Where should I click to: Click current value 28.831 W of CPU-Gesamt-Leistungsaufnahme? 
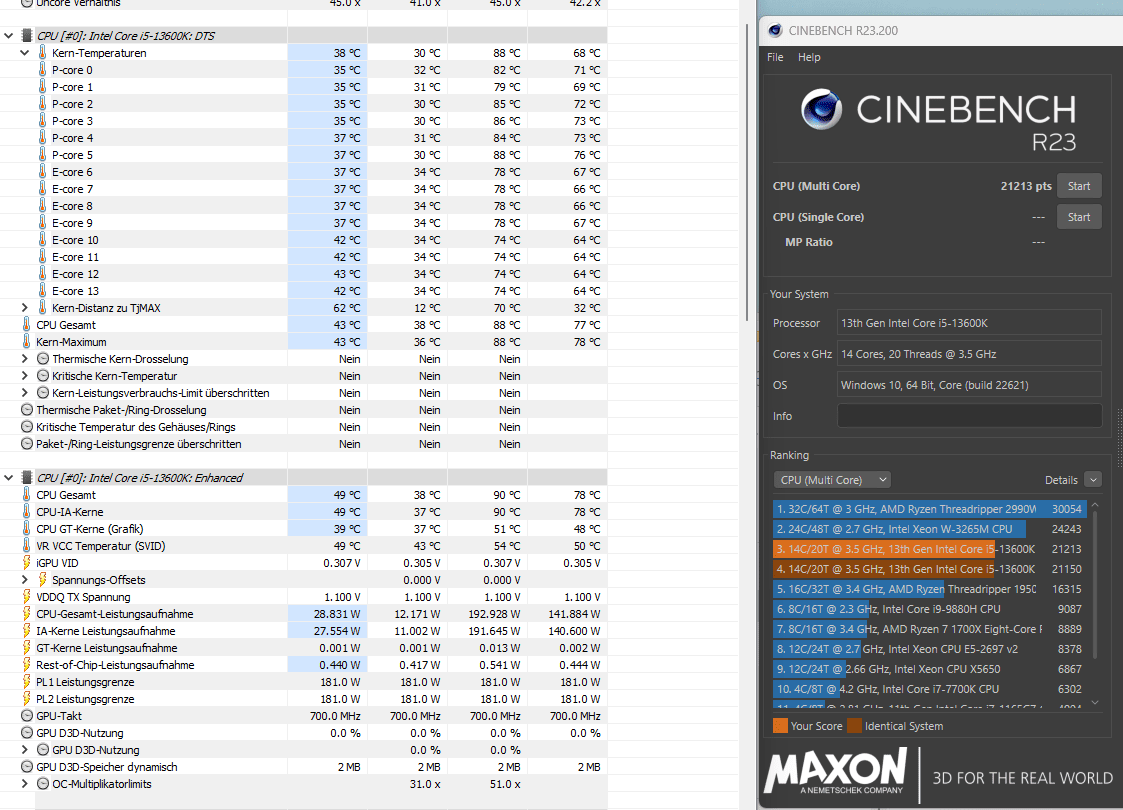tap(337, 614)
